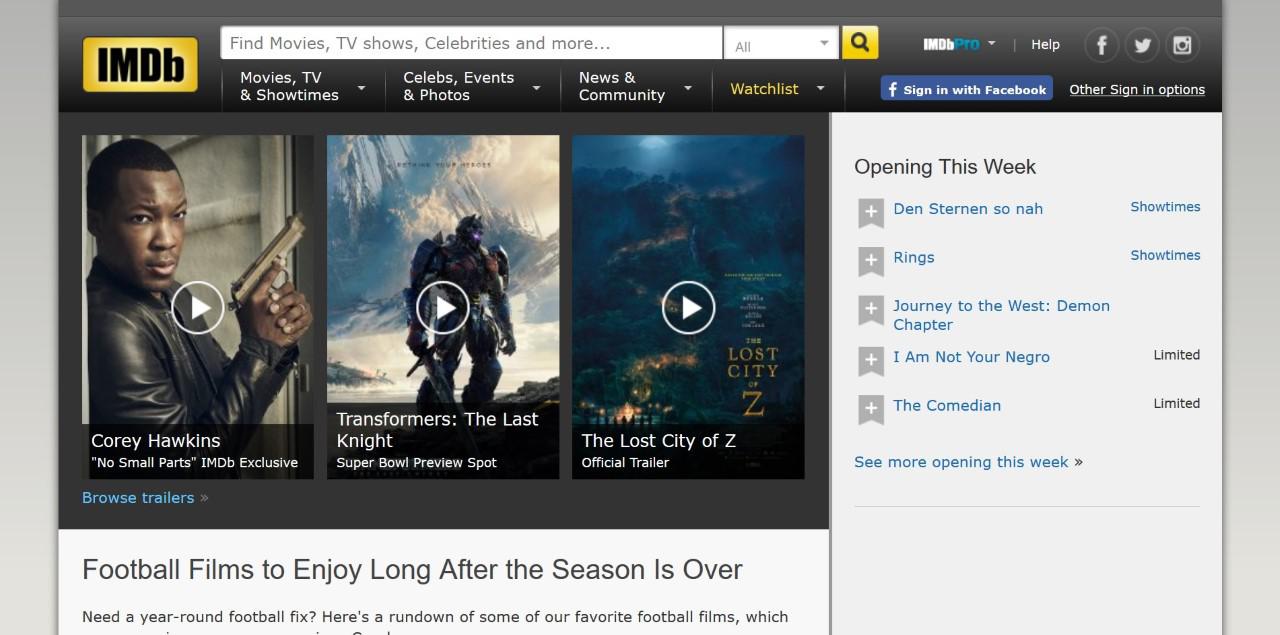Open See more opening this week

coord(961,462)
